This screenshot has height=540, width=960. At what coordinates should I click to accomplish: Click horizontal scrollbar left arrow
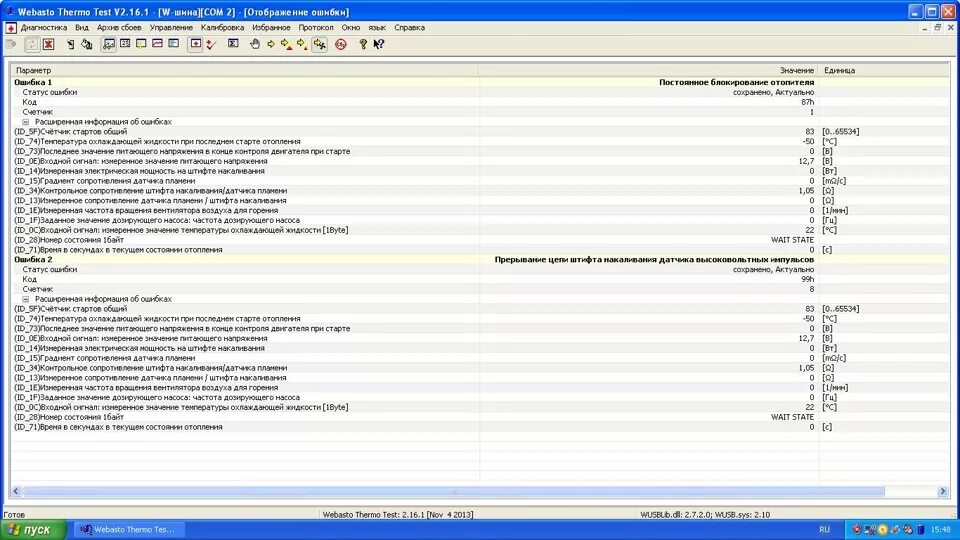tap(16, 491)
